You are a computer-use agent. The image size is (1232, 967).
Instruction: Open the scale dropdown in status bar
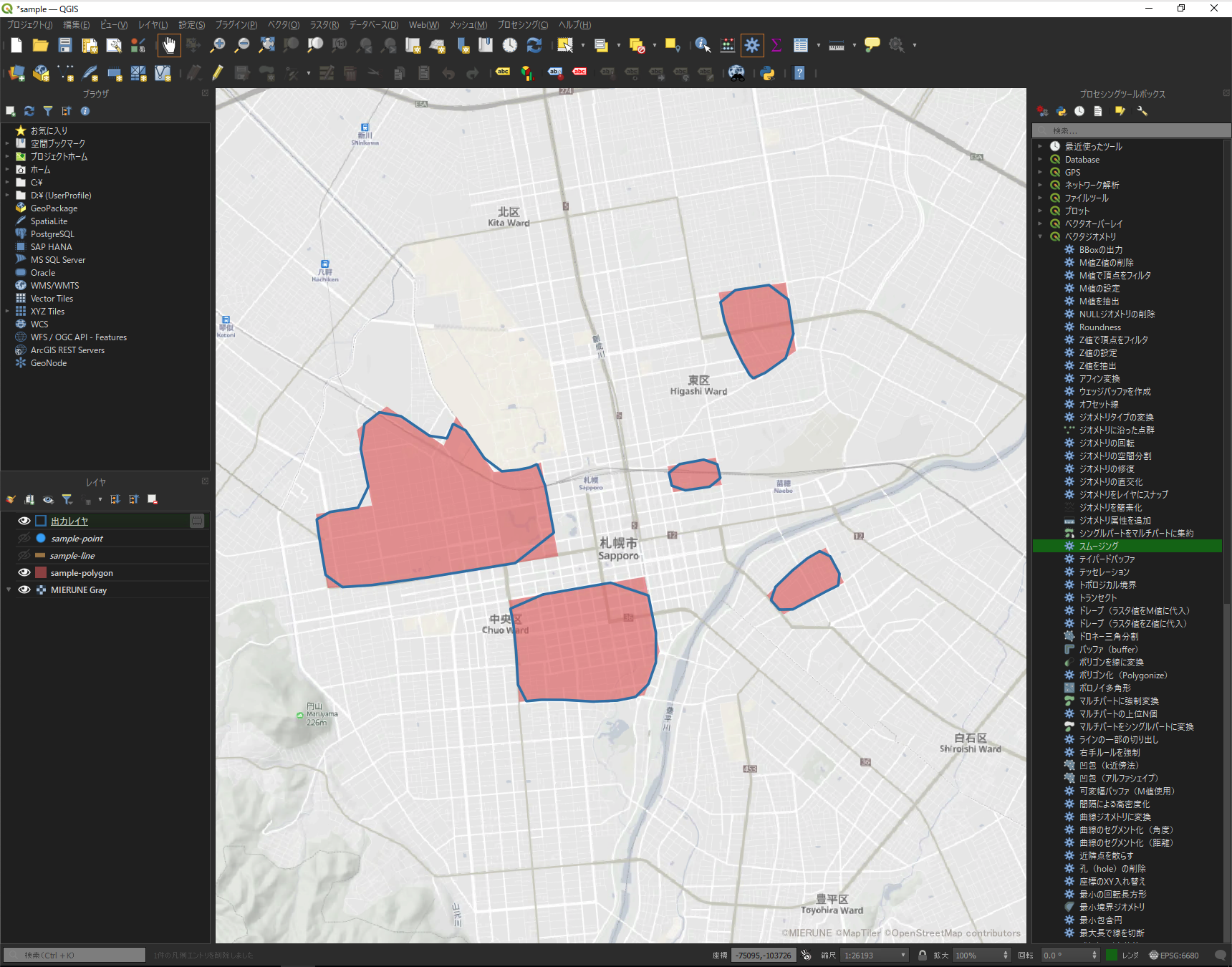903,955
